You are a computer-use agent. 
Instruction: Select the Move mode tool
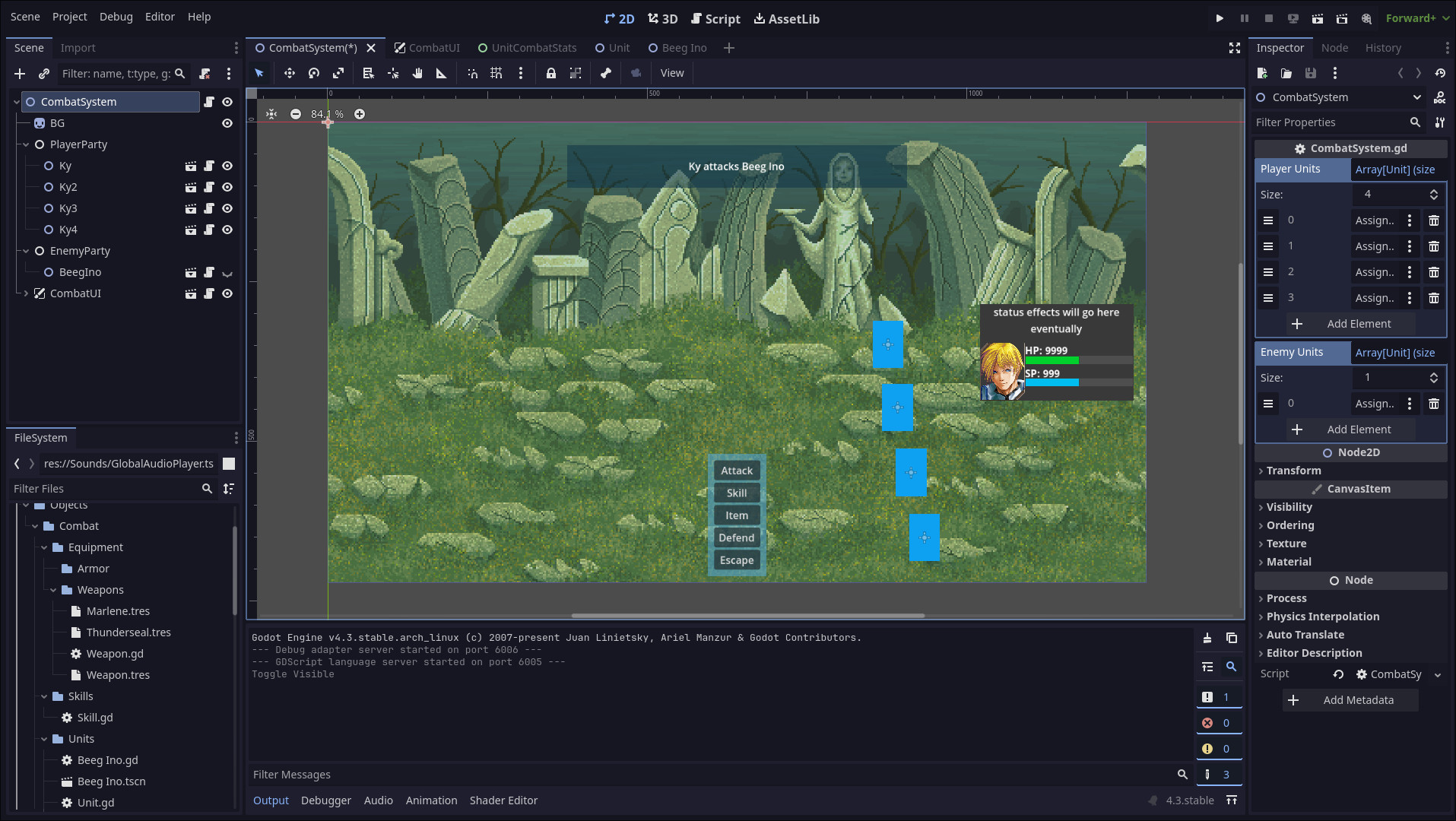(x=289, y=73)
